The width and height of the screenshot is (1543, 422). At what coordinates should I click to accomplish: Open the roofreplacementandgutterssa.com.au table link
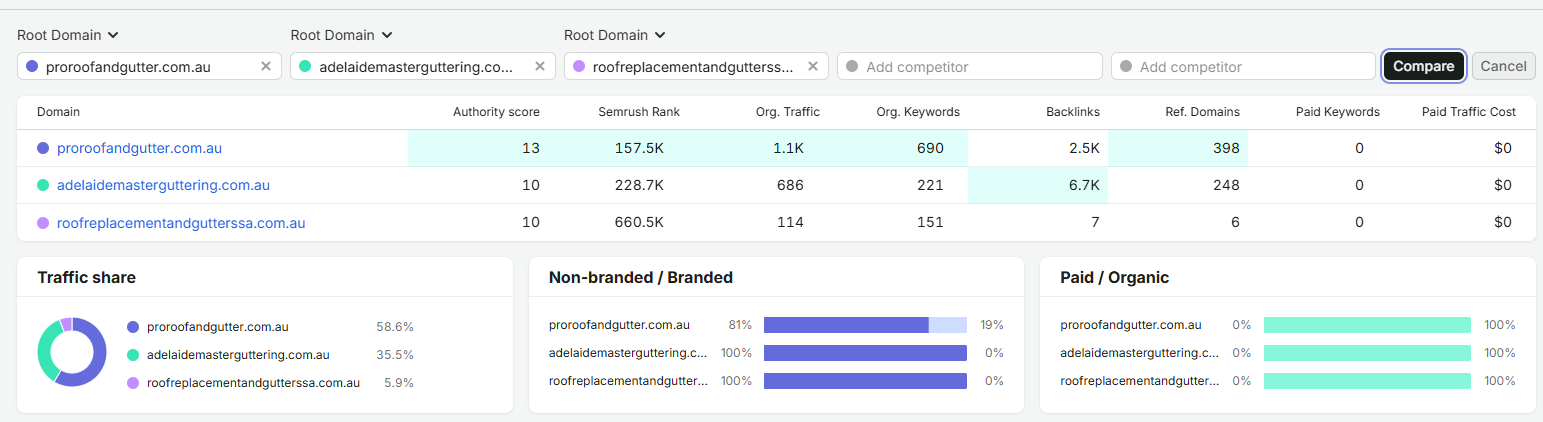181,223
